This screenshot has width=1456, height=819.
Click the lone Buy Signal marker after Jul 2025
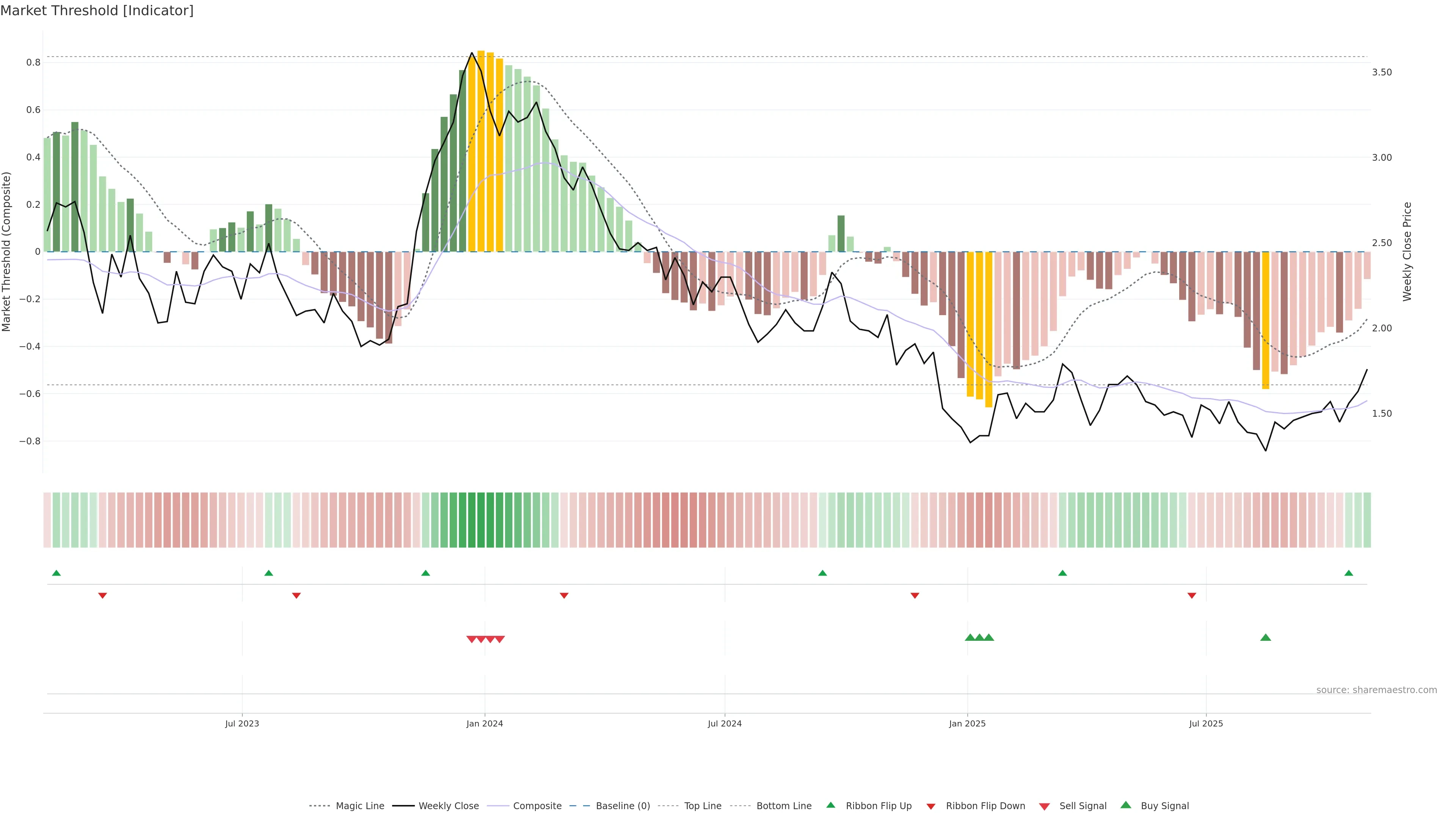1266,637
